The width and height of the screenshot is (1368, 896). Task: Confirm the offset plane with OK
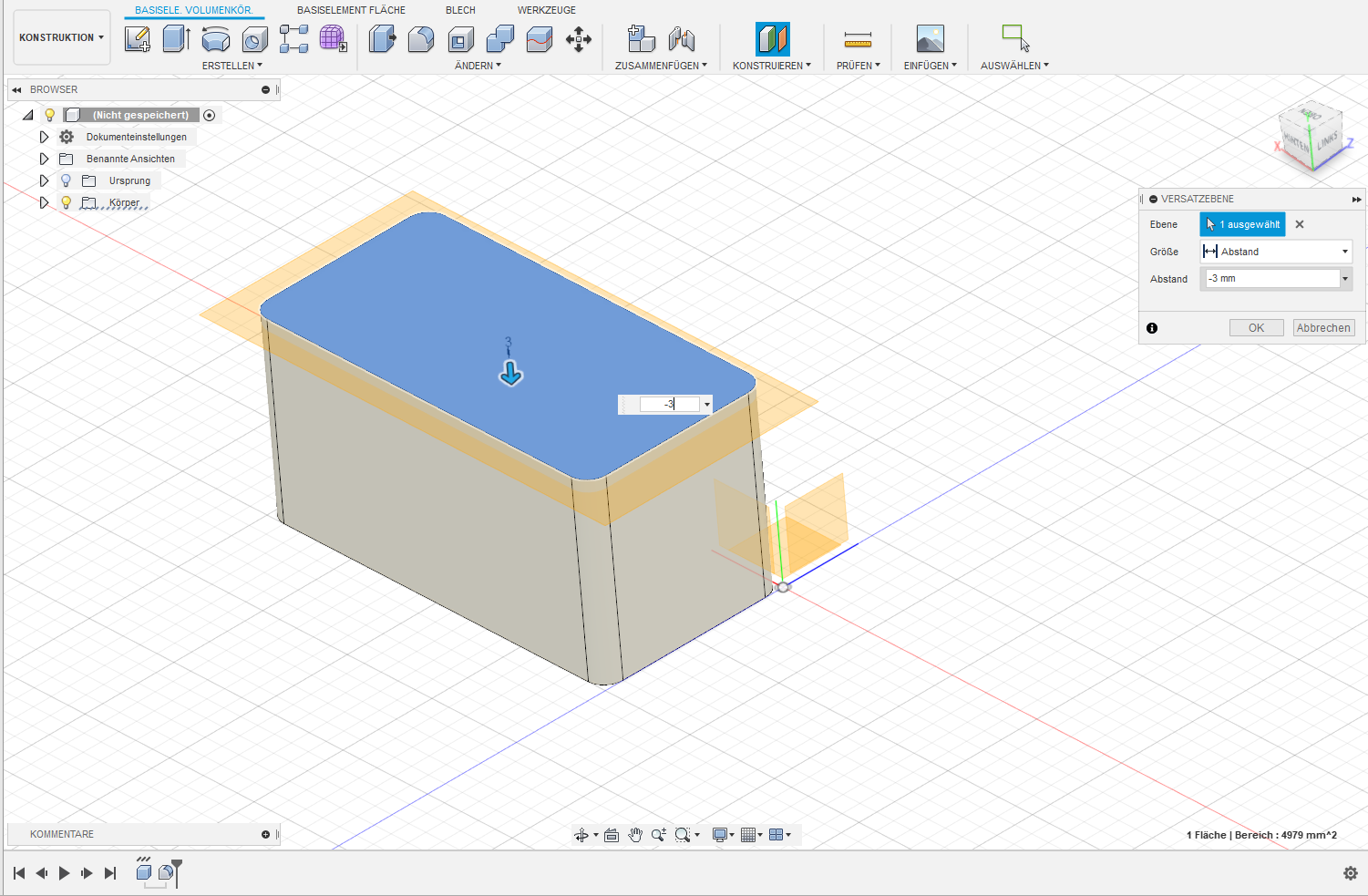(1256, 328)
